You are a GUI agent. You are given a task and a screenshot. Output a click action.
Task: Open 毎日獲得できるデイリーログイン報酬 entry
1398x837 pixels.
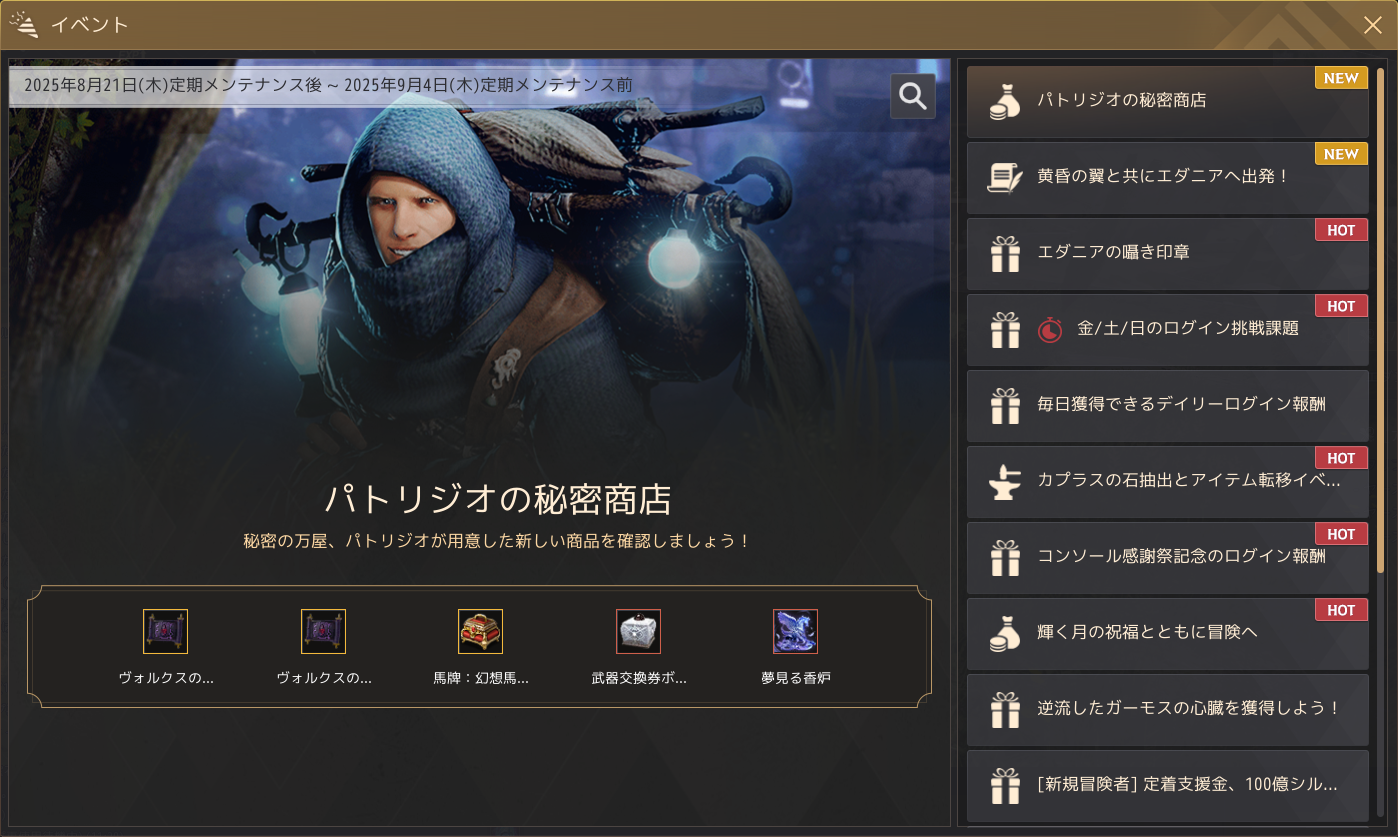point(1167,405)
